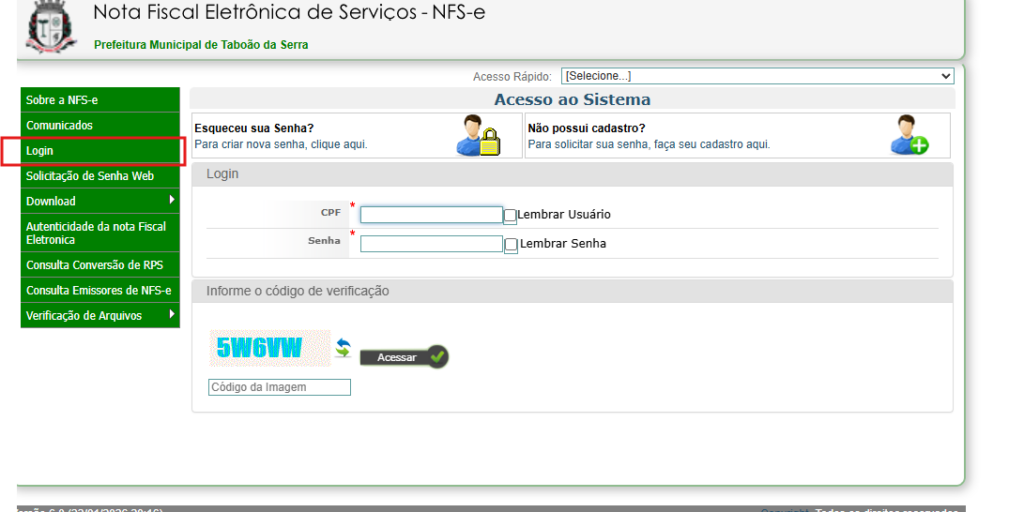This screenshot has height=512, width=1024.
Task: Open Sobre a NFS-e menu item
Action: 62,100
